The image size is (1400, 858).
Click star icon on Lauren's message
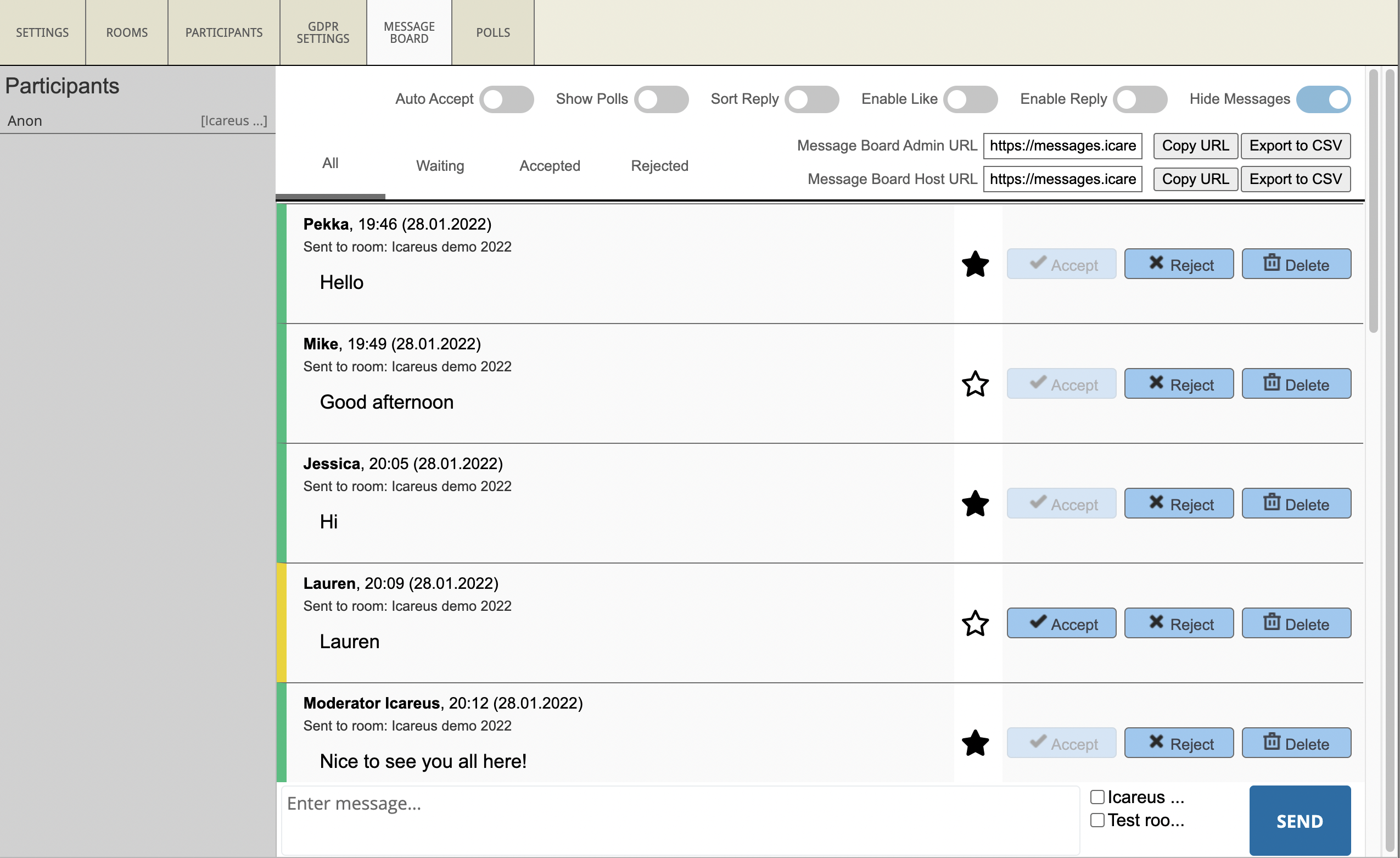pos(975,623)
